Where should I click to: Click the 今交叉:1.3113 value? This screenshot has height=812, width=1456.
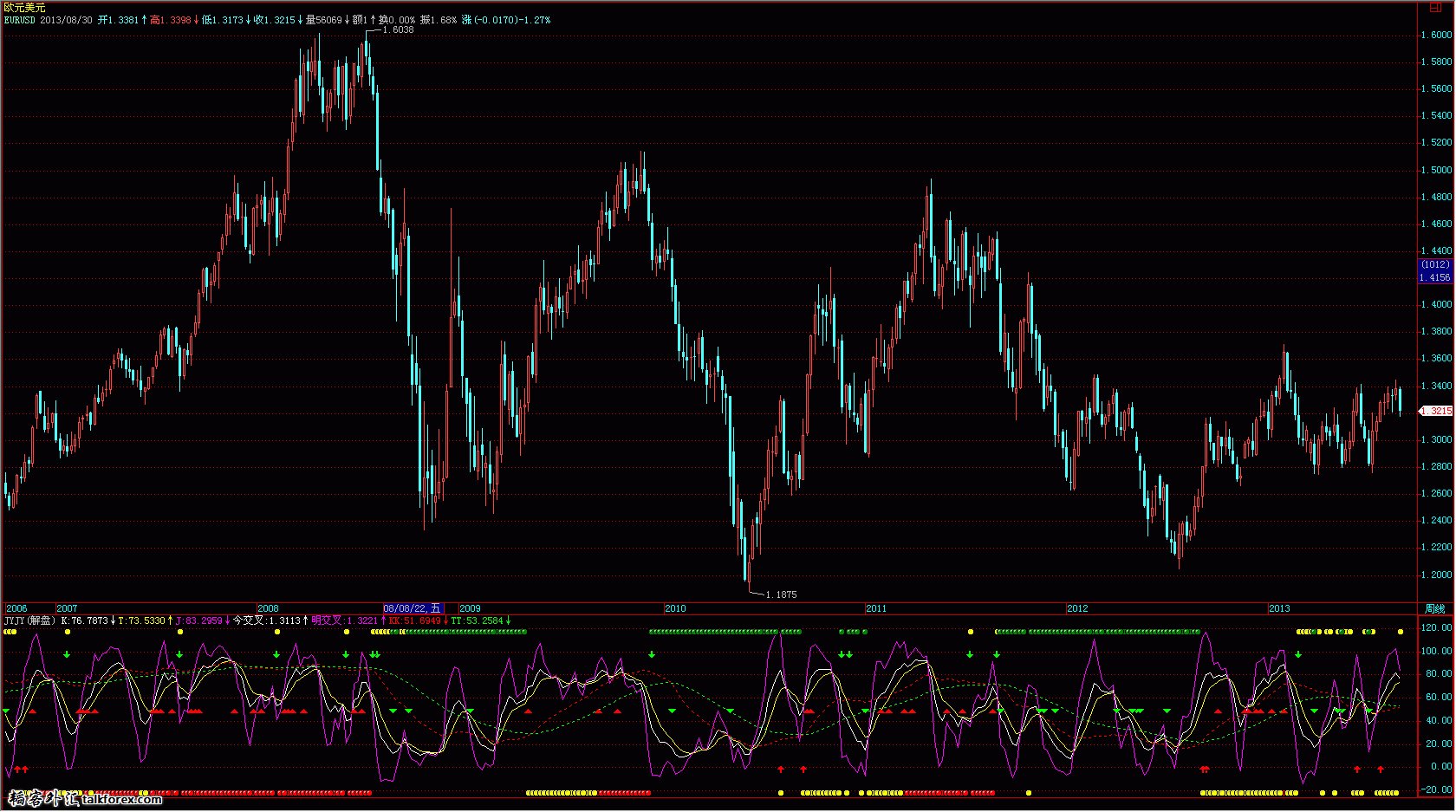pos(267,620)
